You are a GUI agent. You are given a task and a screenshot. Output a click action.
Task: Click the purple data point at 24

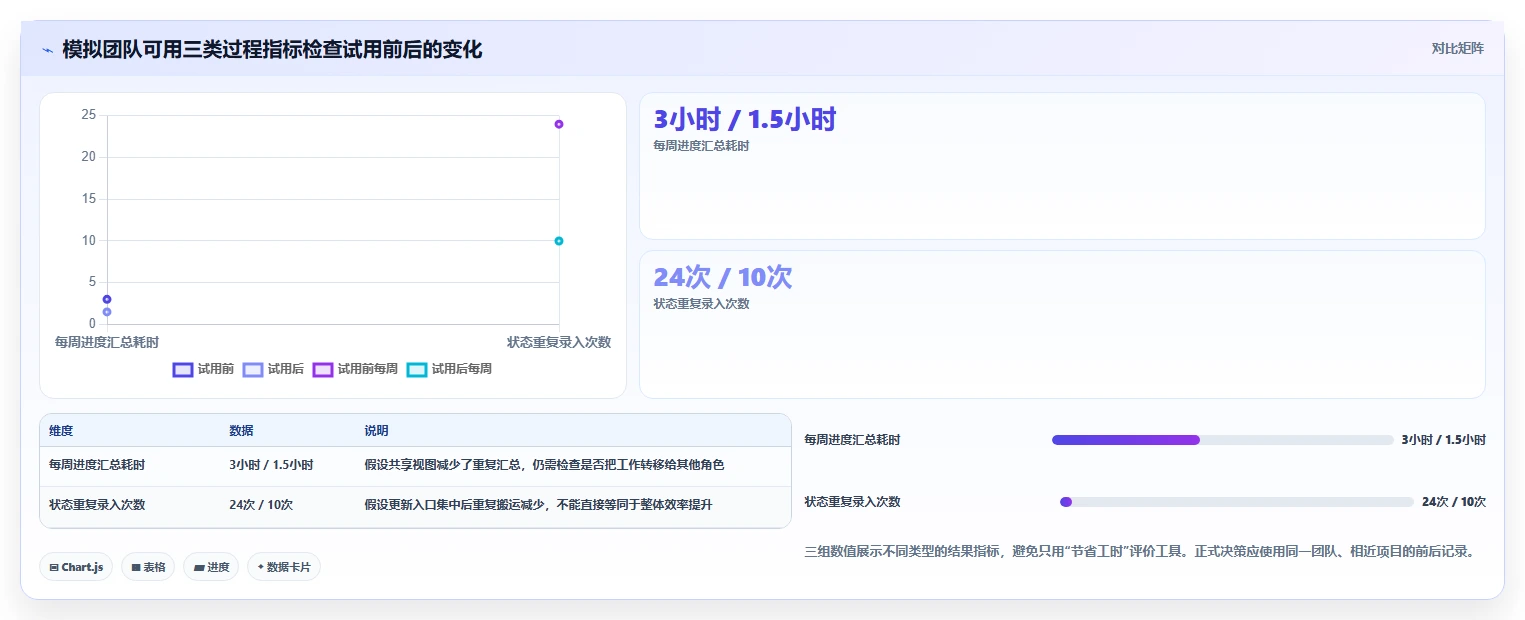click(x=559, y=124)
